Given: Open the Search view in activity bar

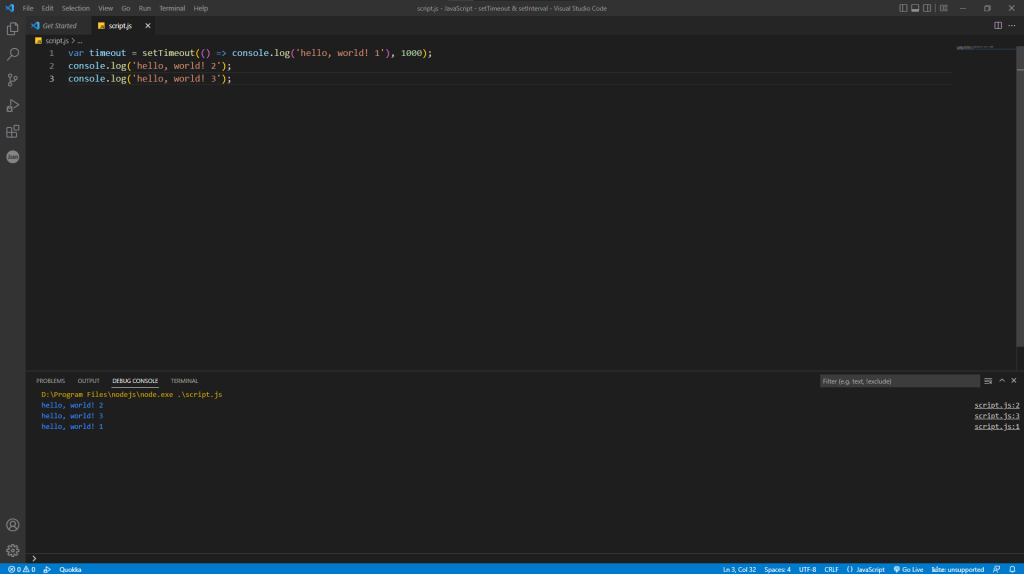Looking at the screenshot, I should click(x=12, y=54).
